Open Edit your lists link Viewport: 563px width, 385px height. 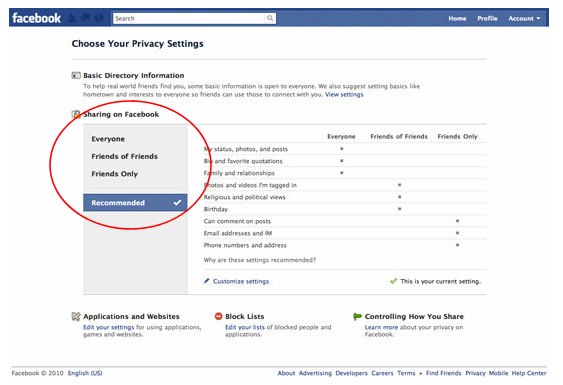point(245,327)
